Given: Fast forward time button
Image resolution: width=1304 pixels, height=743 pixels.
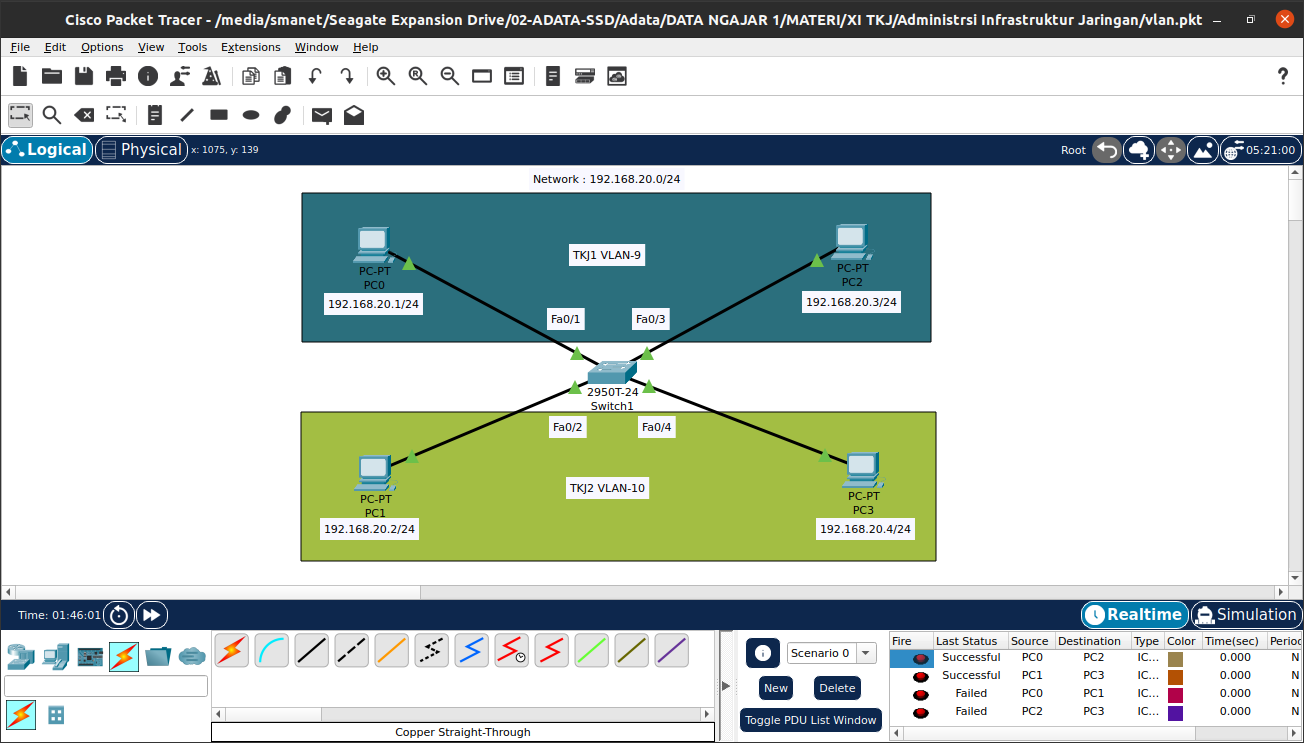Looking at the screenshot, I should [152, 615].
